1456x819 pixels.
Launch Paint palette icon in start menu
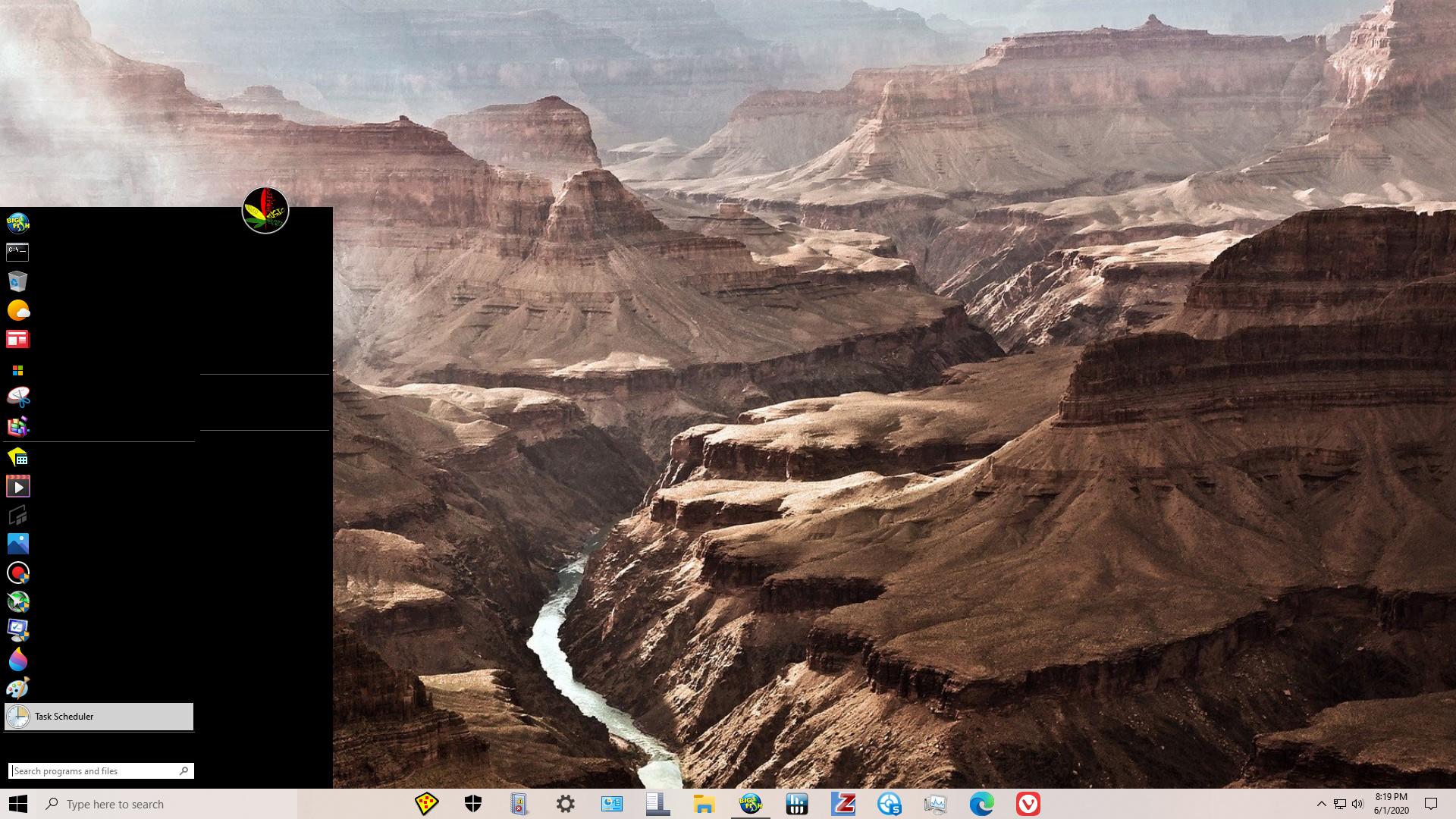click(17, 689)
